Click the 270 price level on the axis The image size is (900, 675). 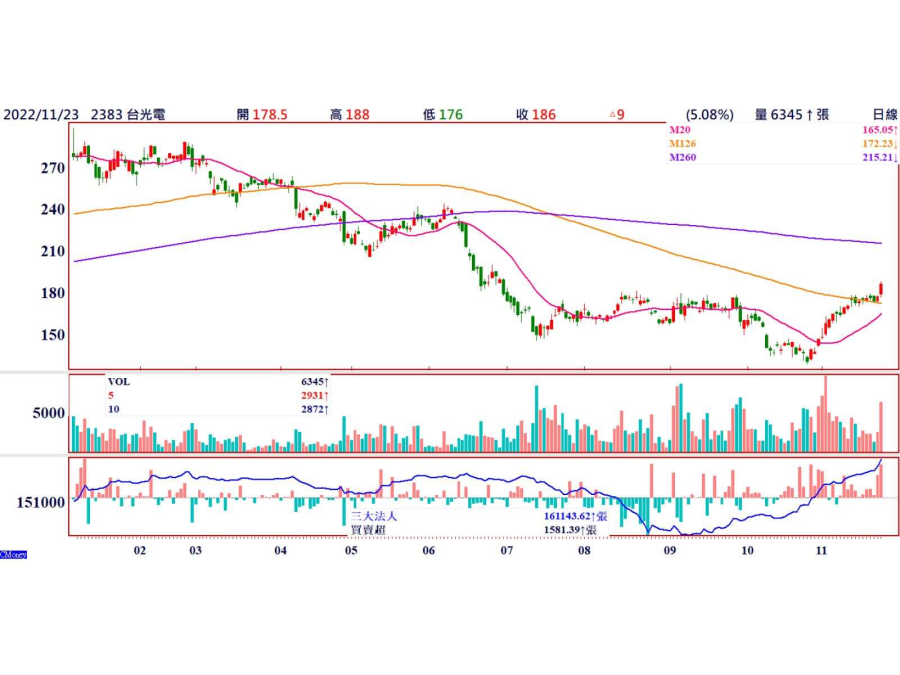(50, 169)
